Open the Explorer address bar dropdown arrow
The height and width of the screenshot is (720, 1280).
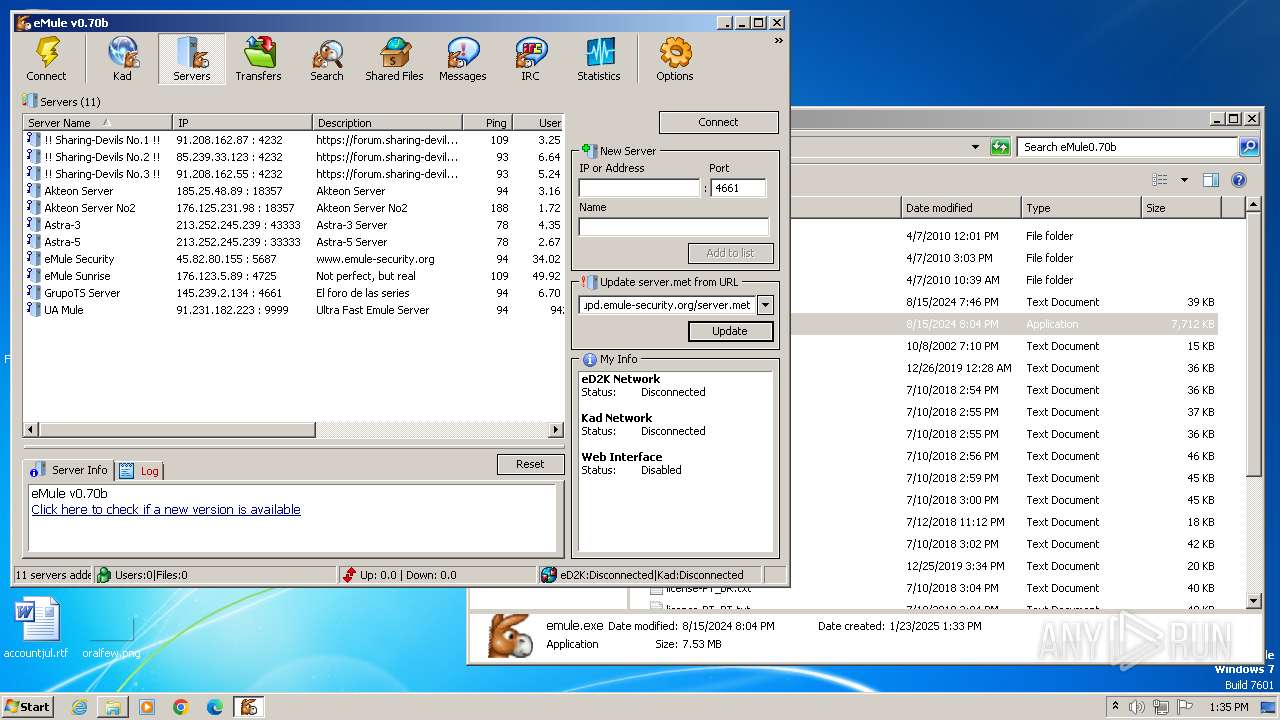click(975, 147)
